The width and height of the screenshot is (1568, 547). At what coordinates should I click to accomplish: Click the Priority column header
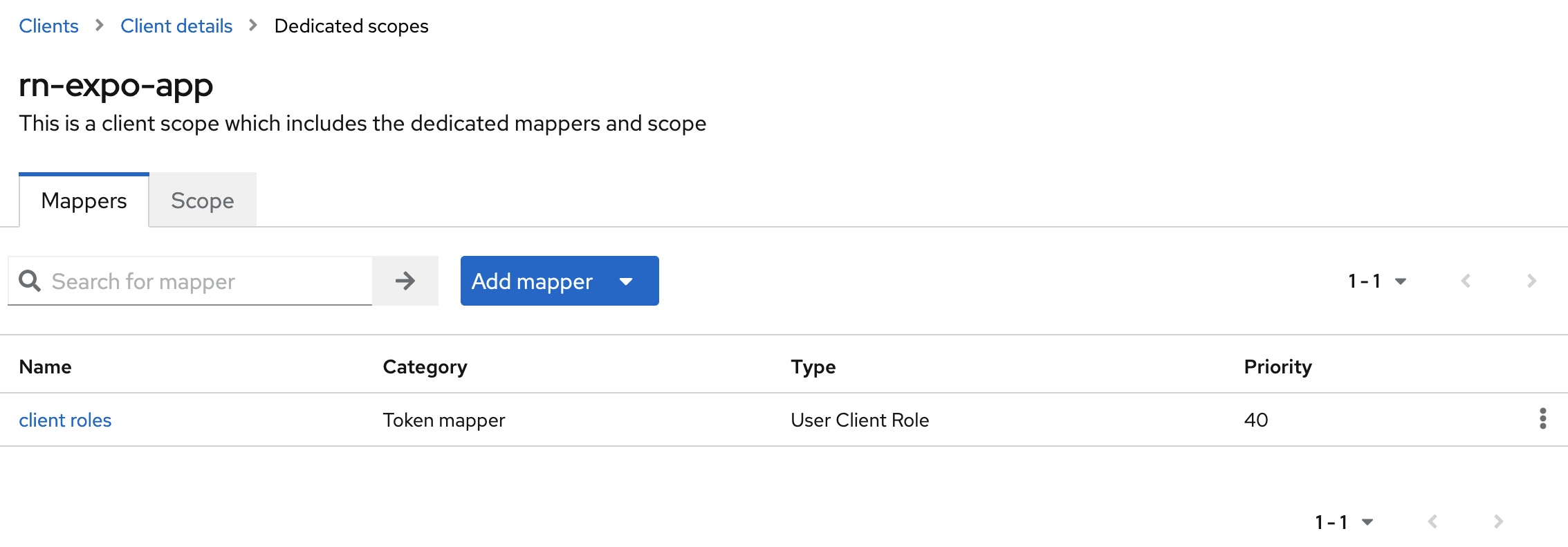pyautogui.click(x=1278, y=367)
